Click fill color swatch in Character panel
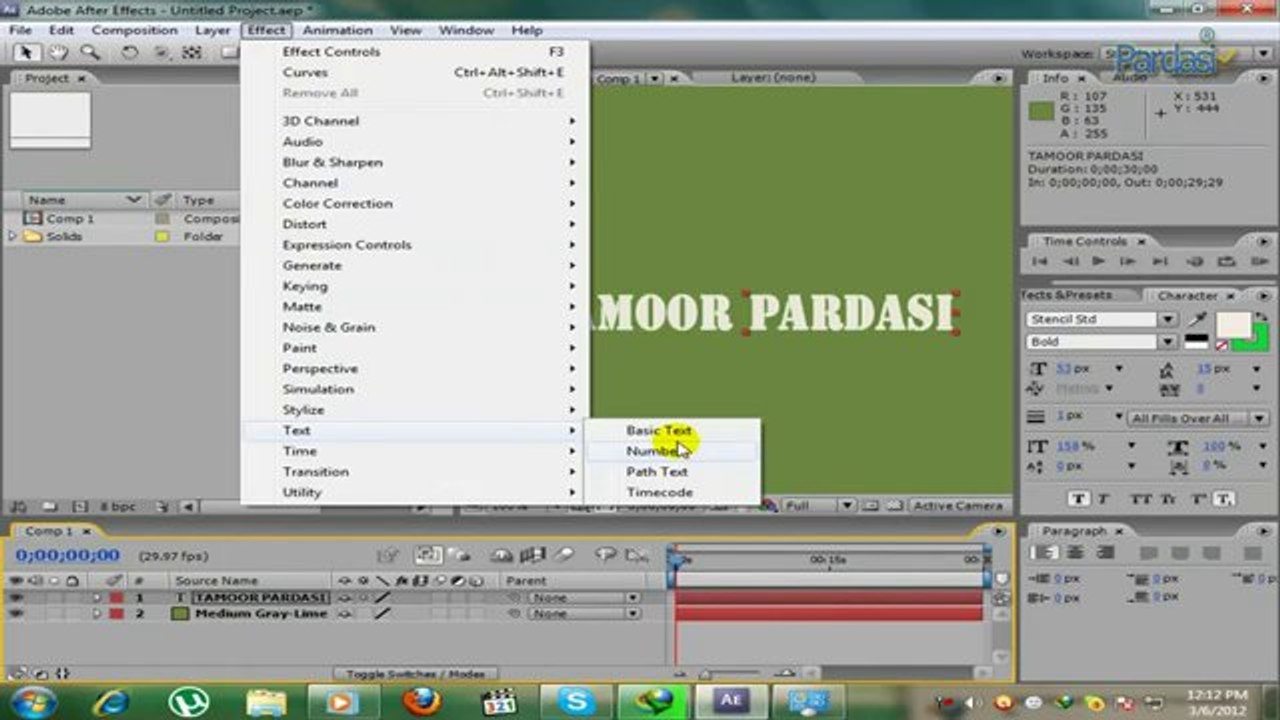The width and height of the screenshot is (1280, 720). coord(1232,325)
